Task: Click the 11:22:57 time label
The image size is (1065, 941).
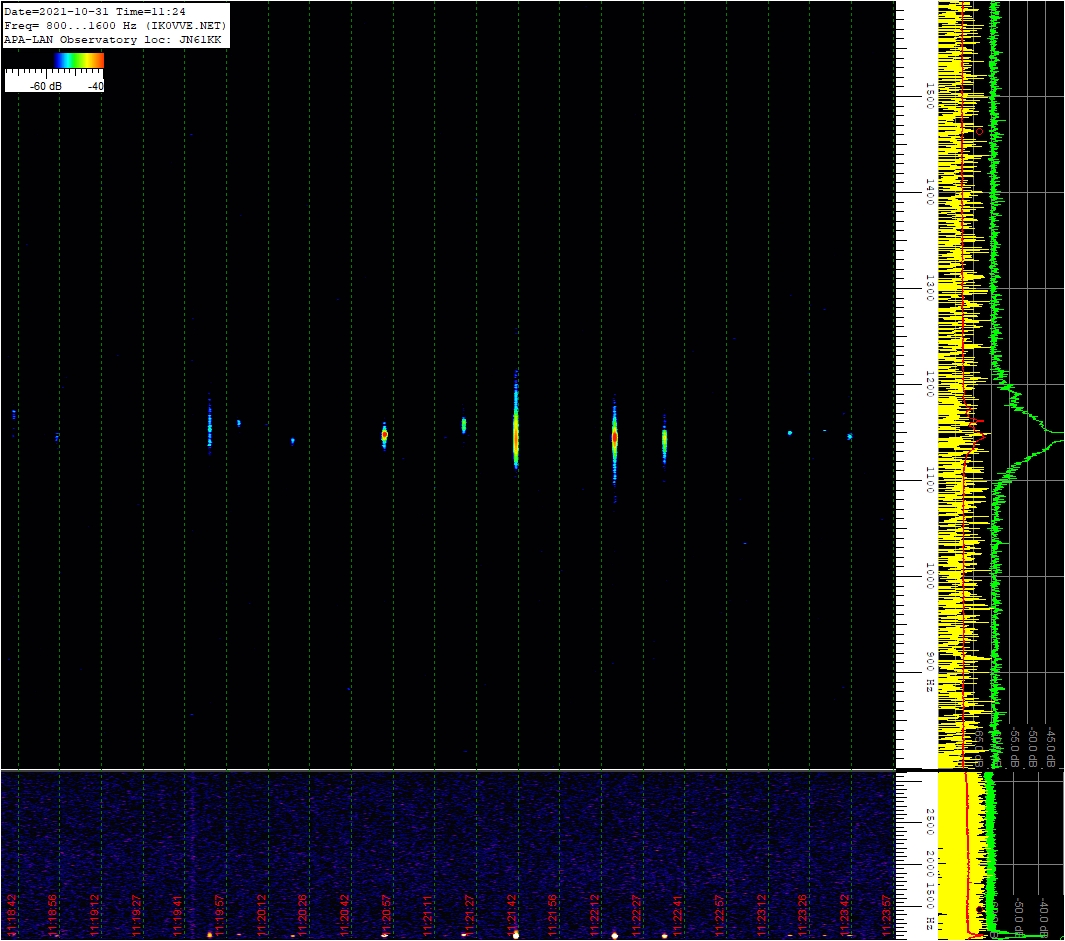Action: [x=720, y=915]
